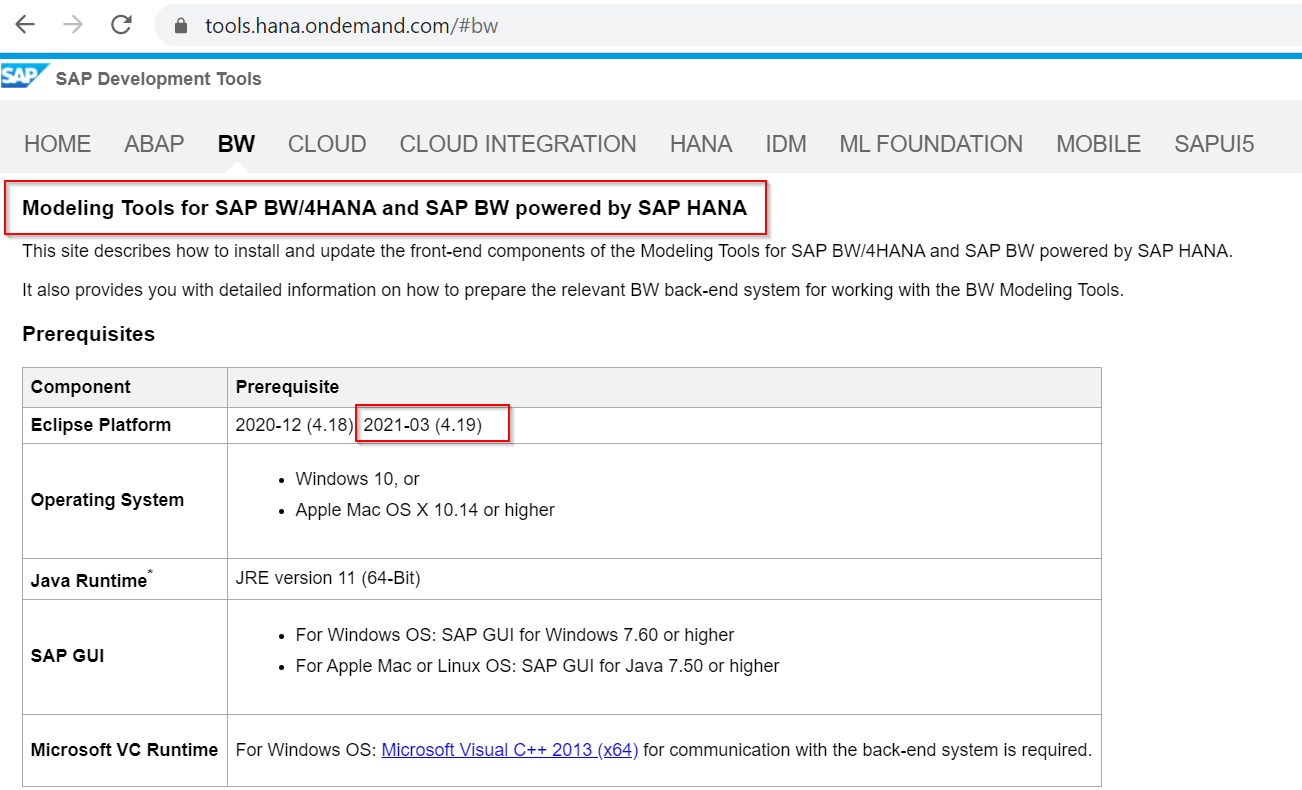This screenshot has width=1302, height=790.
Task: Navigate to the MOBILE section
Action: (1098, 143)
